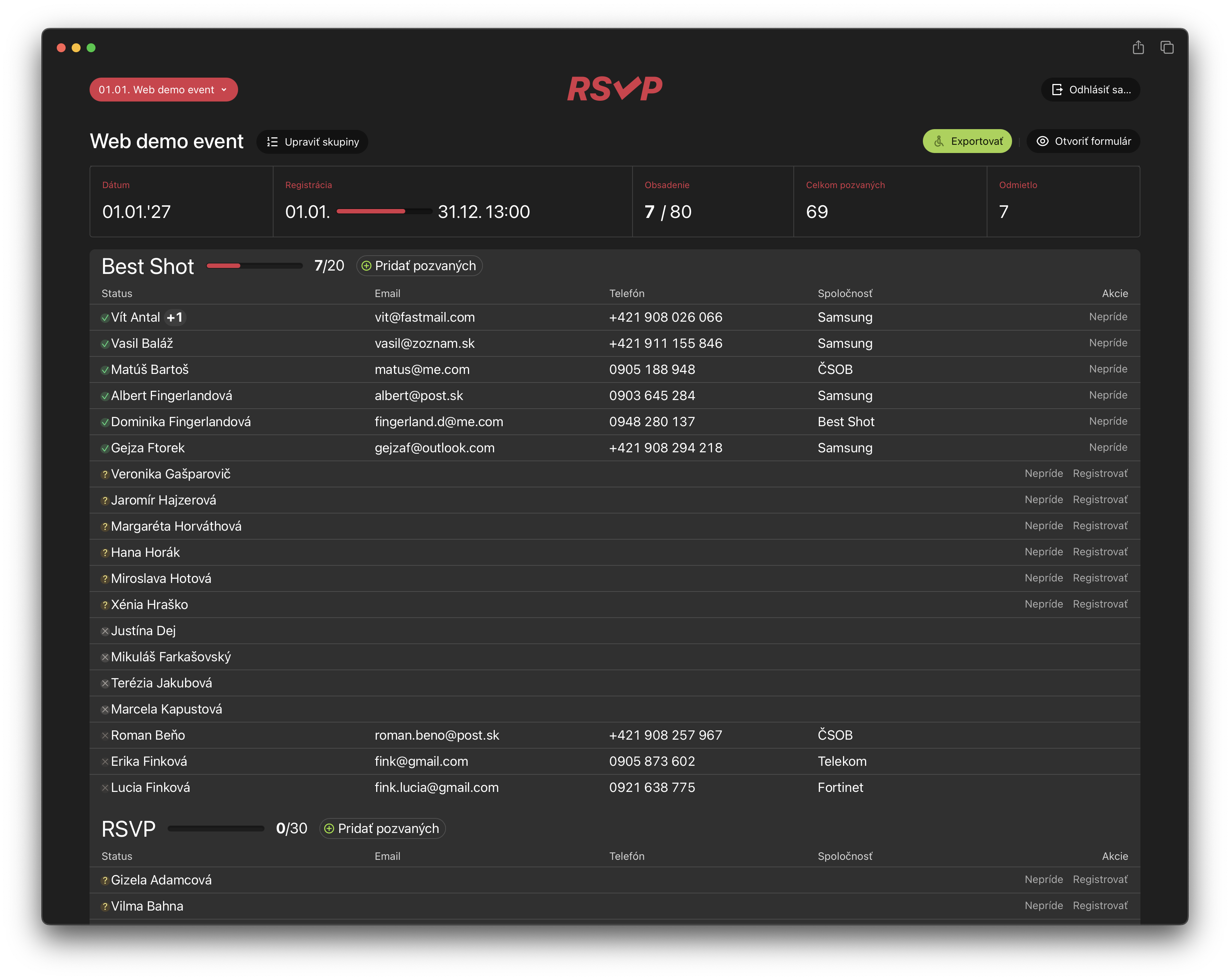
Task: Click the X icon for Lucia Finková
Action: (105, 788)
